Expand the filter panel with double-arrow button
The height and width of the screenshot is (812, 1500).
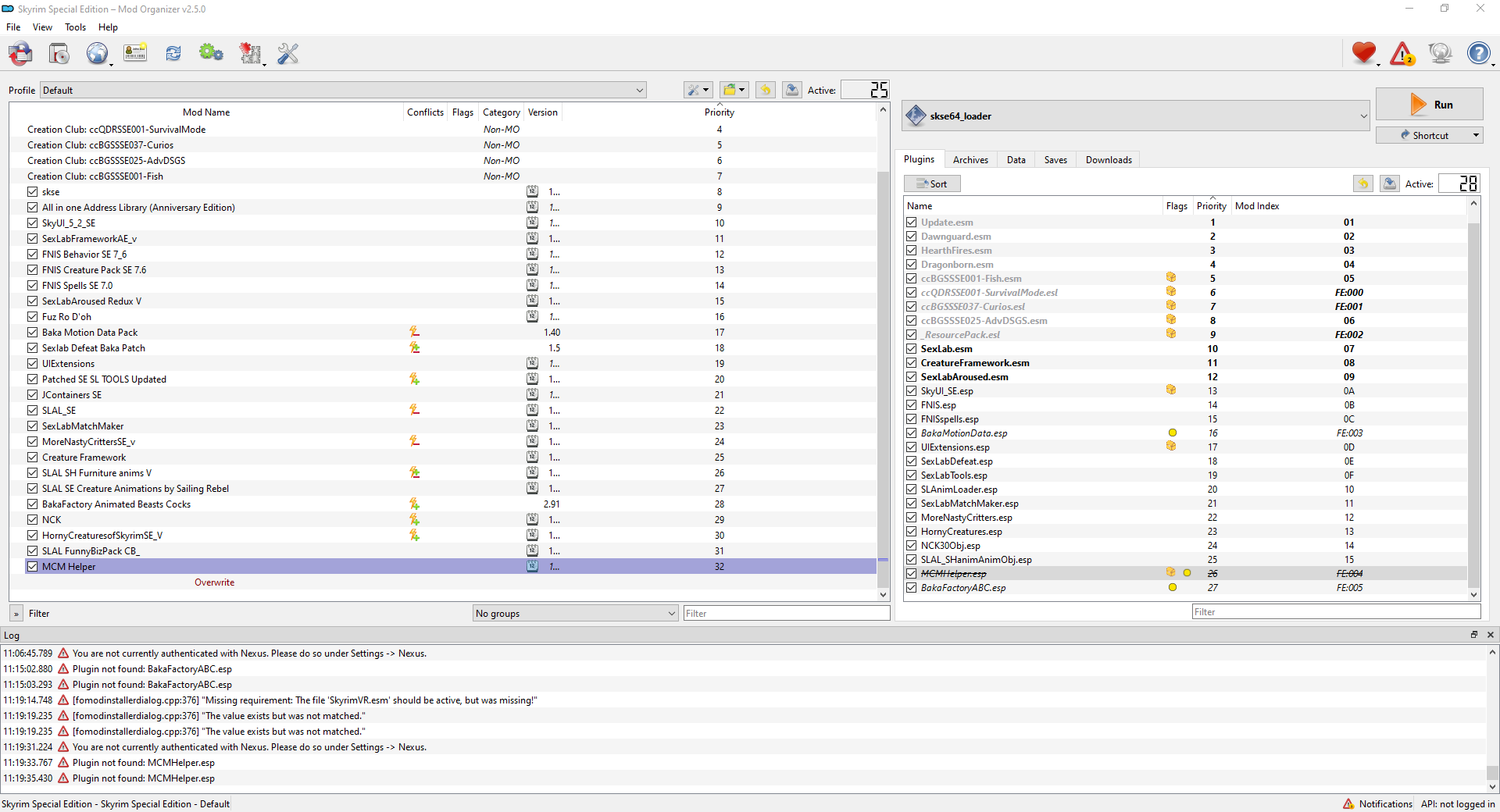[x=16, y=614]
